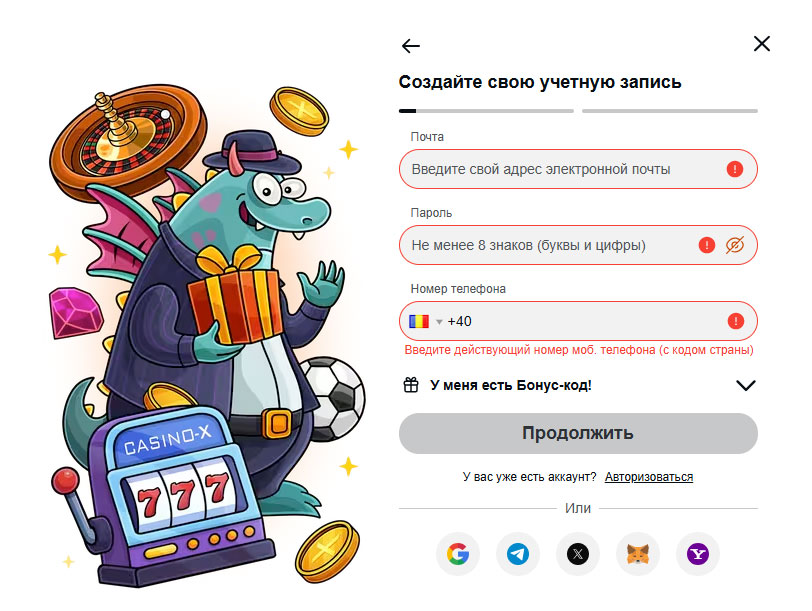Click the phone field error icon
Viewport: 812px width, 611px height.
735,321
